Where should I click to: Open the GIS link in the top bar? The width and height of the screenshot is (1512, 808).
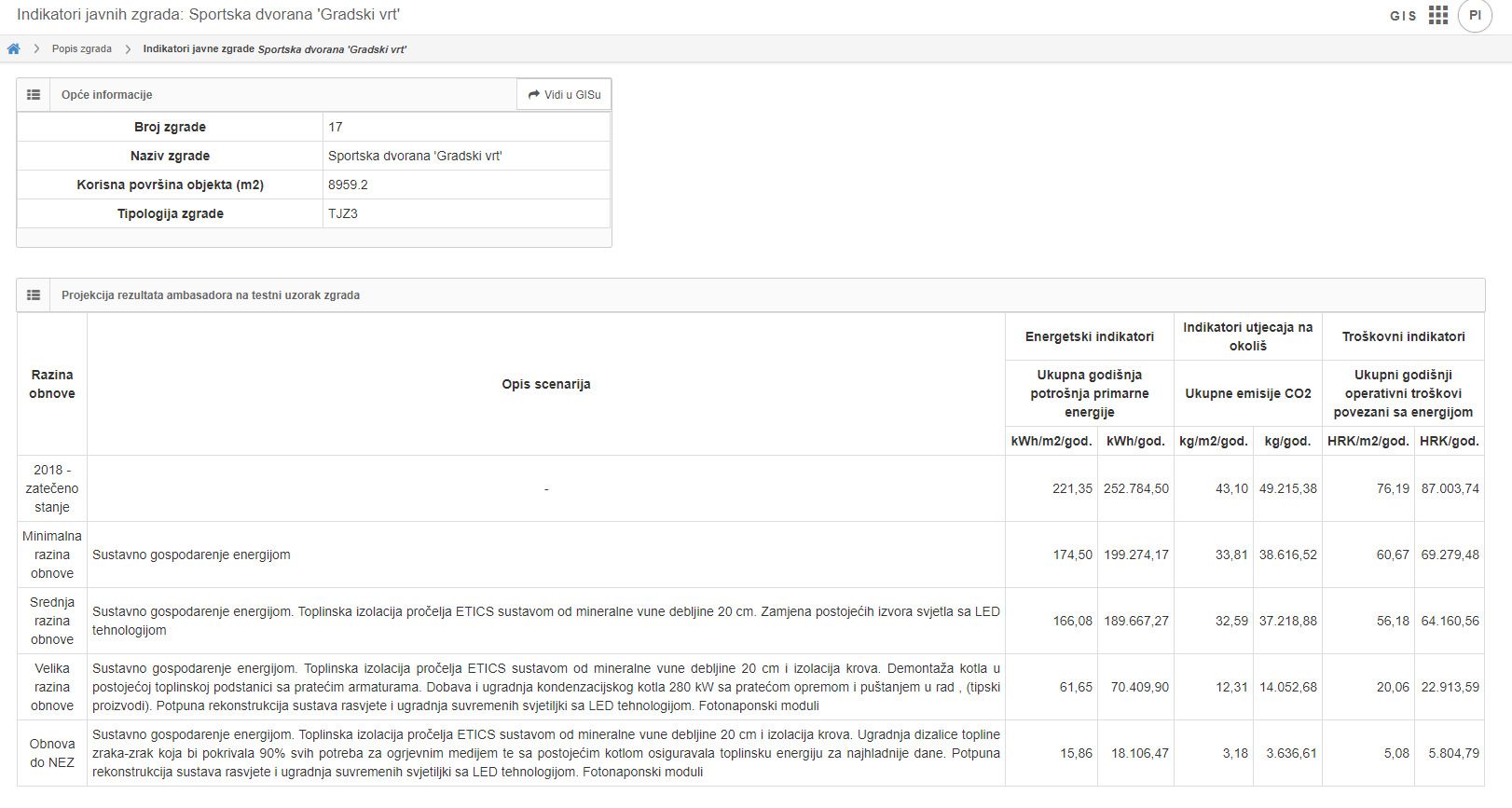(x=1402, y=16)
